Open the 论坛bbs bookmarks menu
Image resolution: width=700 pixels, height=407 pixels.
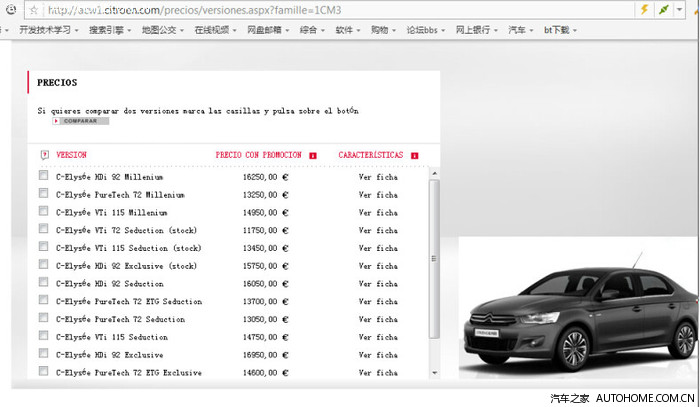tap(426, 30)
